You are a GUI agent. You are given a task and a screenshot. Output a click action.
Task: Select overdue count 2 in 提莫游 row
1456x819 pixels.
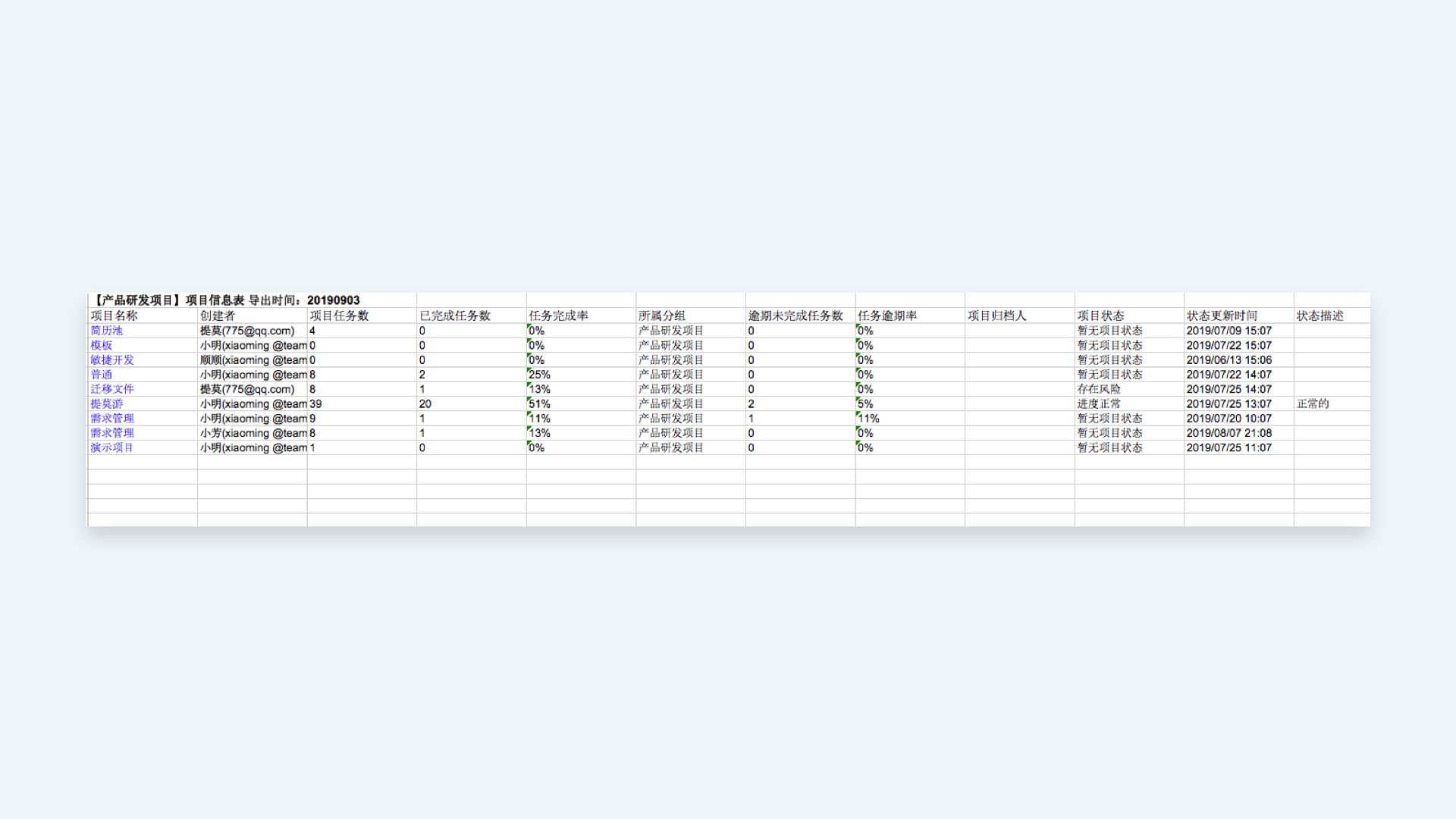pyautogui.click(x=800, y=404)
